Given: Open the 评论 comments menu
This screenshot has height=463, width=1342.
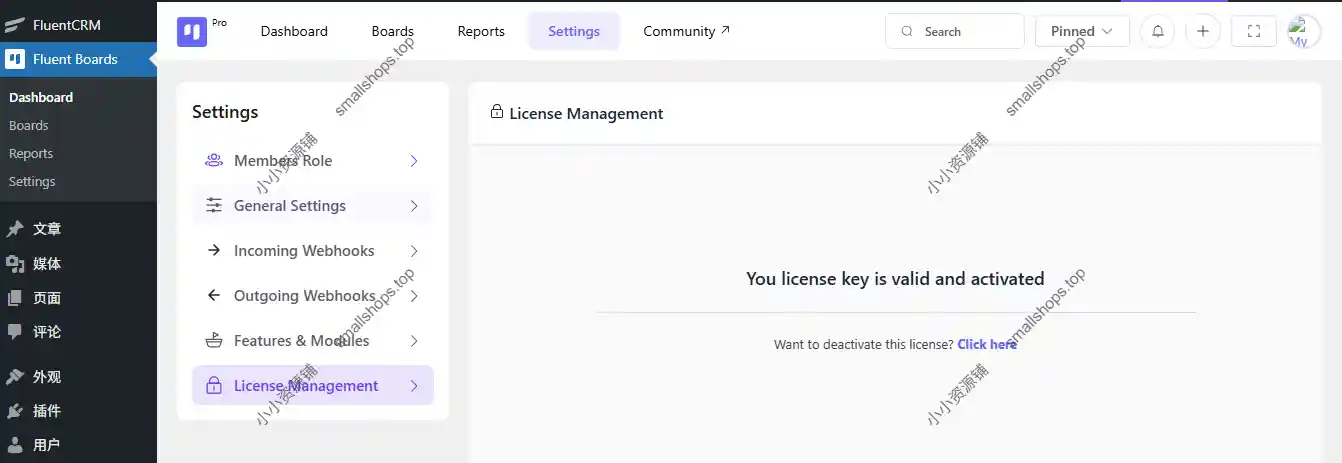Looking at the screenshot, I should (x=78, y=331).
